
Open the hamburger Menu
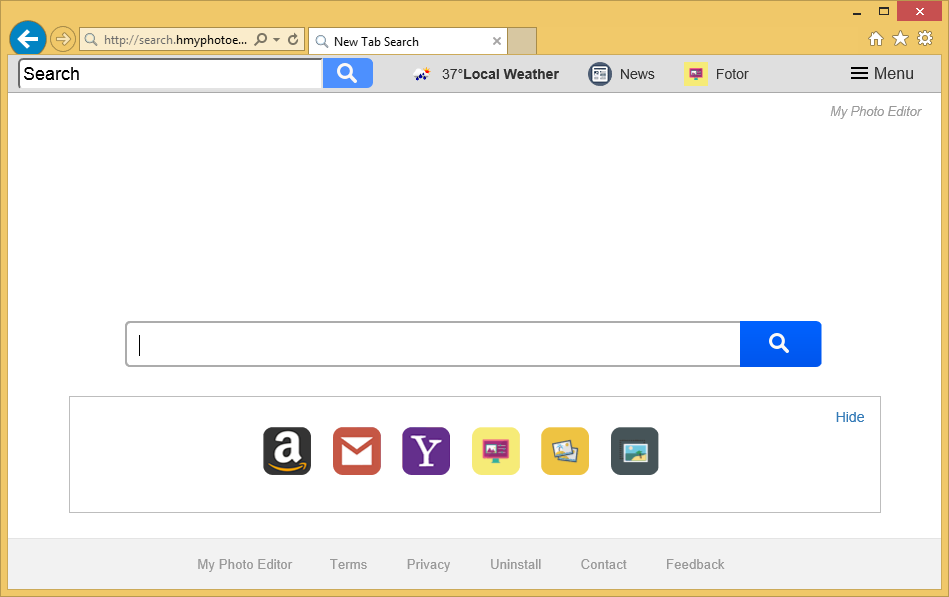tap(882, 73)
